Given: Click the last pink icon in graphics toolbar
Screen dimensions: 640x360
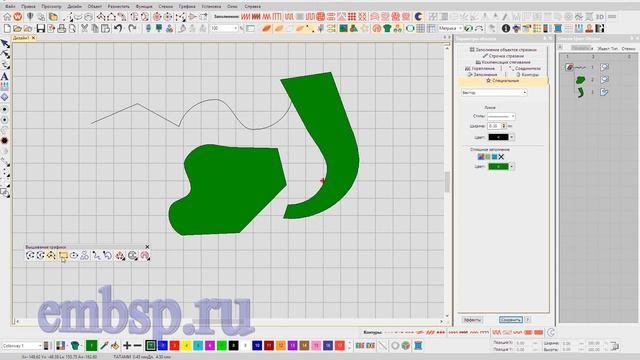Looking at the screenshot, I should click(x=145, y=256).
